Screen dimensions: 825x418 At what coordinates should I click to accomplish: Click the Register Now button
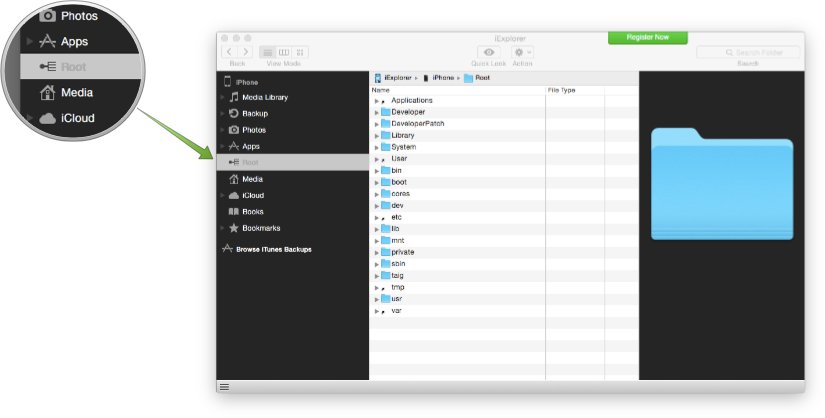click(x=648, y=37)
